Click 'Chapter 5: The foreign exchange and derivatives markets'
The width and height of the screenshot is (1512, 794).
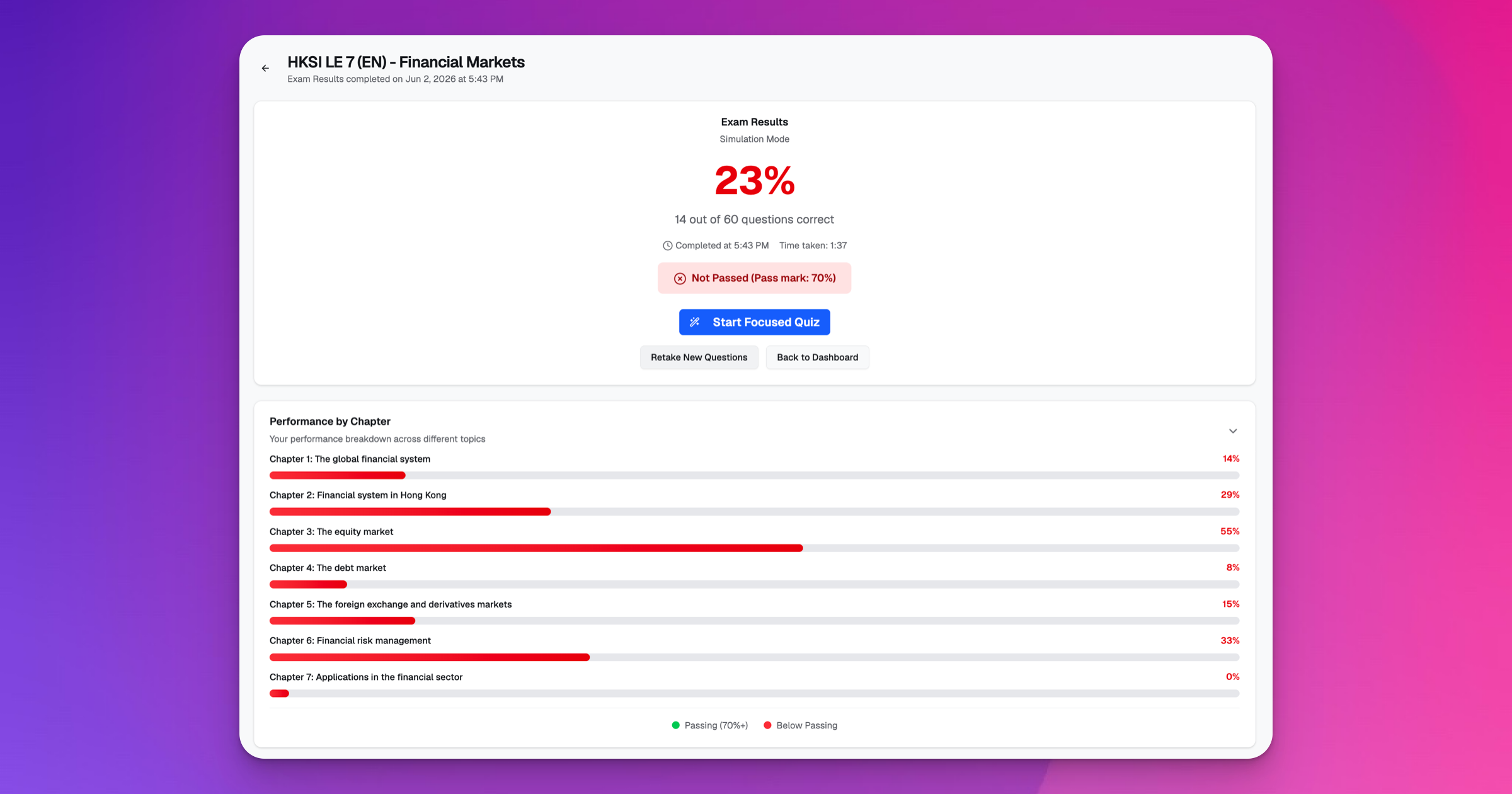391,604
